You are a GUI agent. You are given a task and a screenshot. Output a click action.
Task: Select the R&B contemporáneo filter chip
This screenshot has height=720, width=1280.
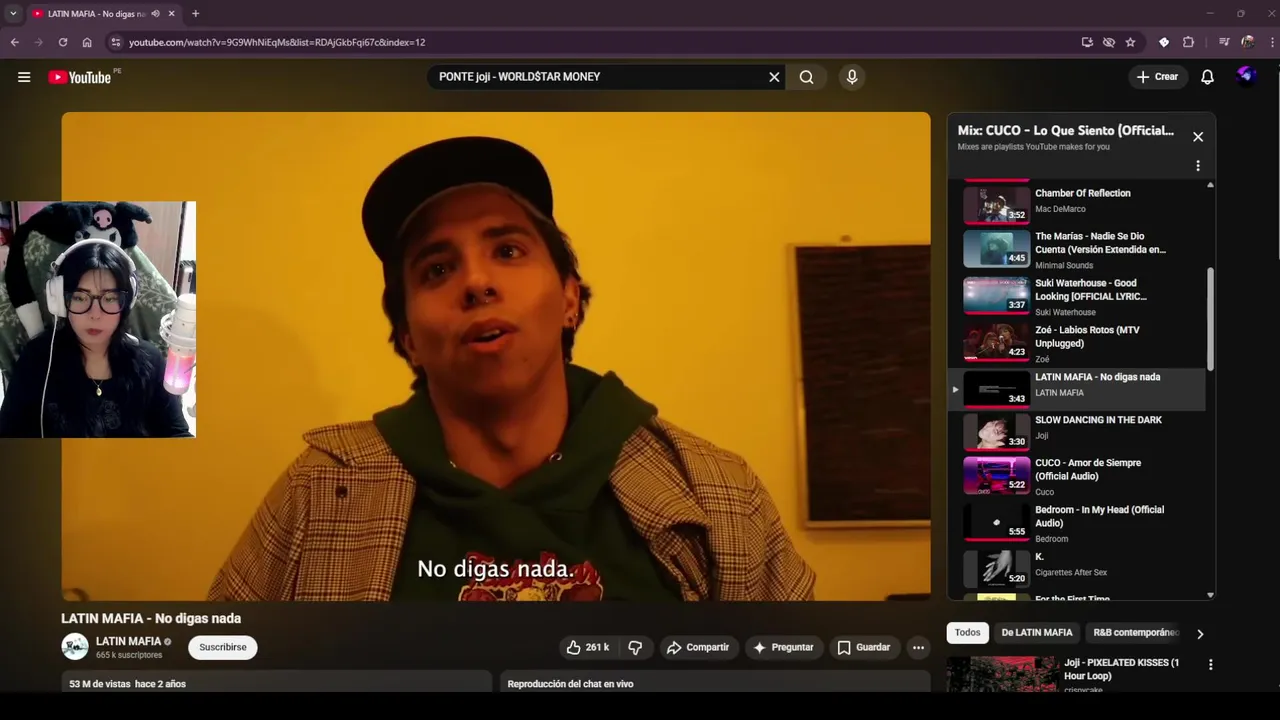click(x=1136, y=633)
